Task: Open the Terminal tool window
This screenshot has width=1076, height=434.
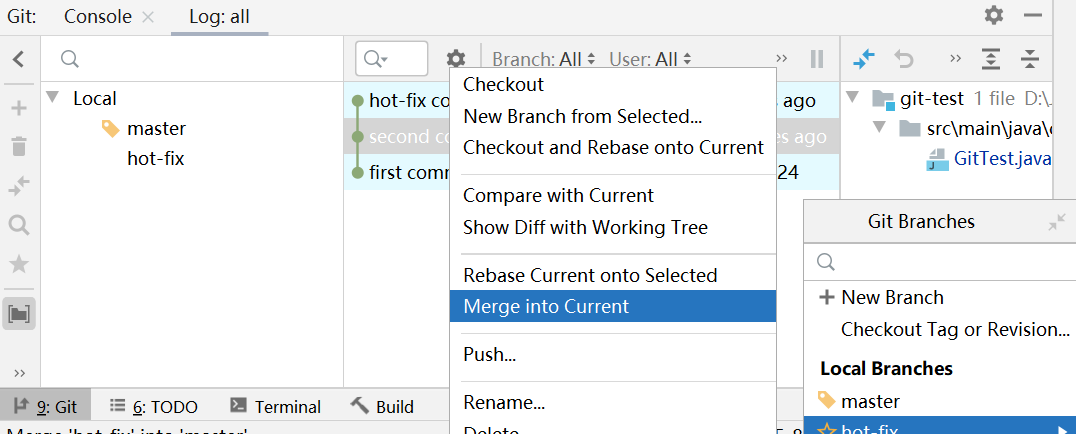Action: [x=274, y=407]
